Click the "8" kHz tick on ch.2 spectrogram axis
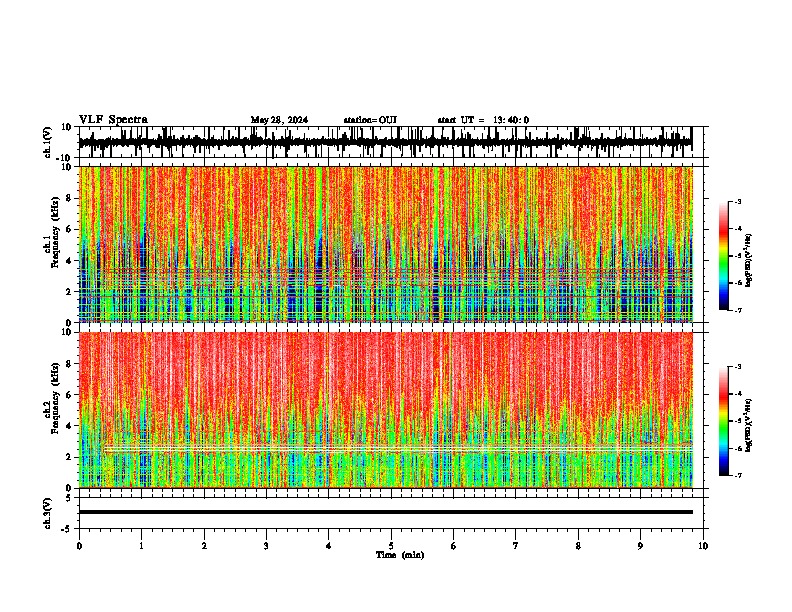The height and width of the screenshot is (612, 792). (70, 364)
